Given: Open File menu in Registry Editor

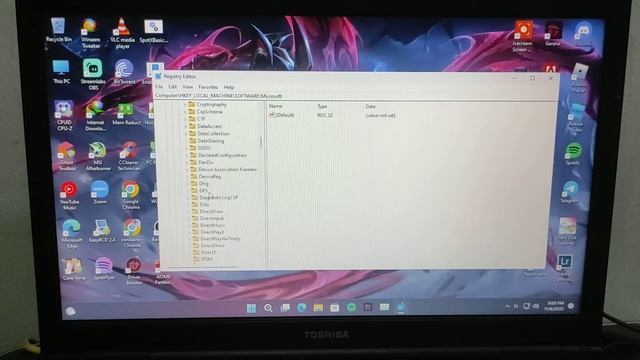Looking at the screenshot, I should coord(159,87).
